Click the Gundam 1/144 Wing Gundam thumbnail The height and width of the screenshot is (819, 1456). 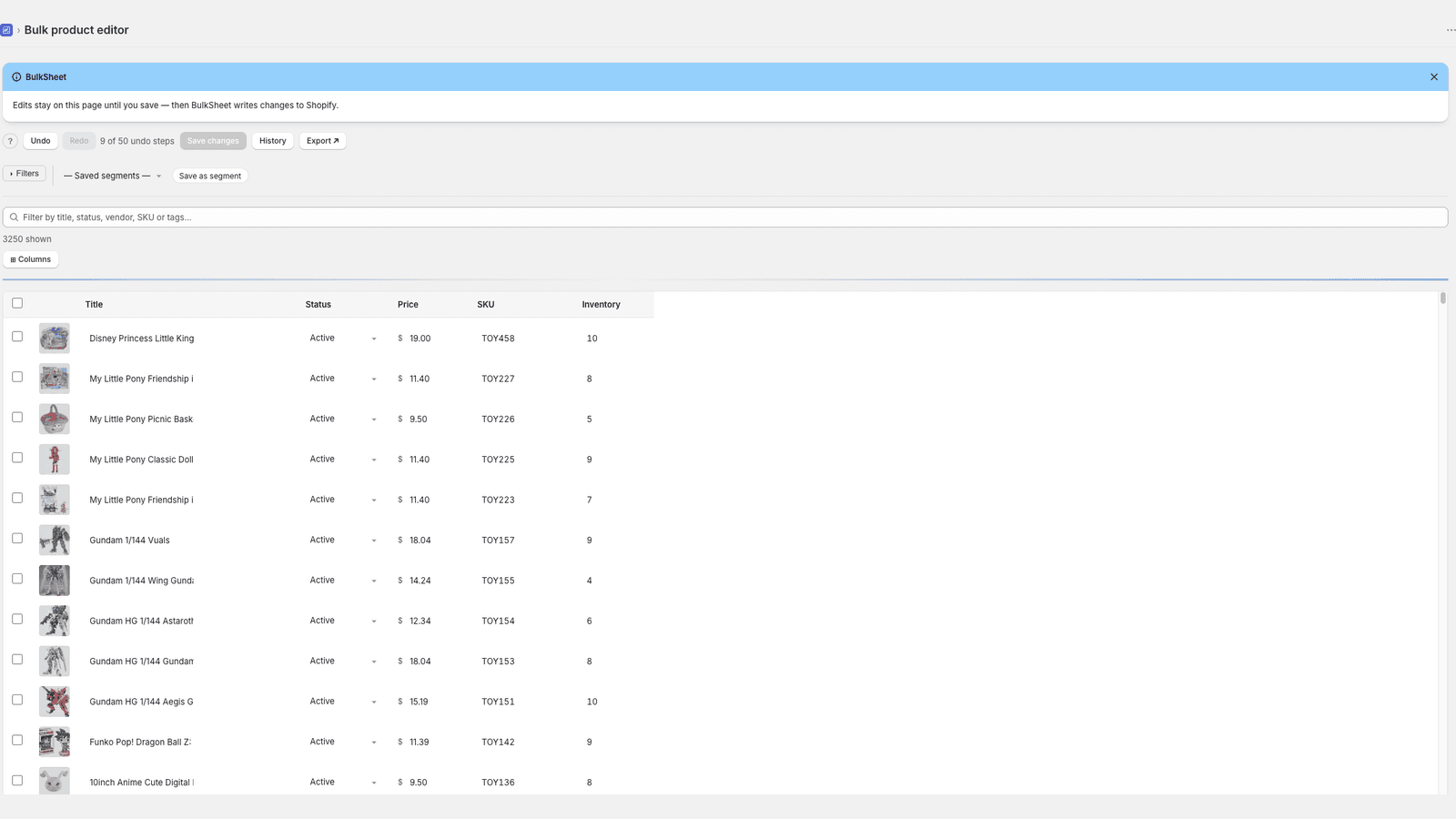pyautogui.click(x=55, y=581)
